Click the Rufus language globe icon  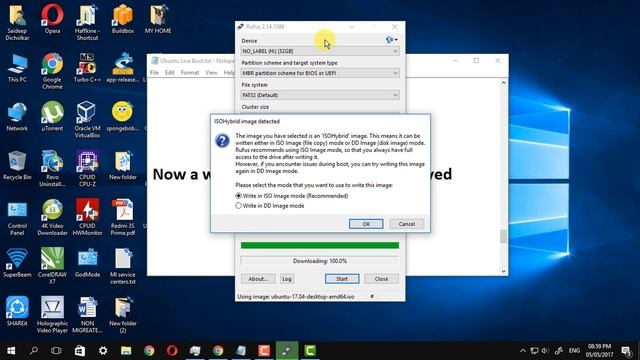(391, 40)
